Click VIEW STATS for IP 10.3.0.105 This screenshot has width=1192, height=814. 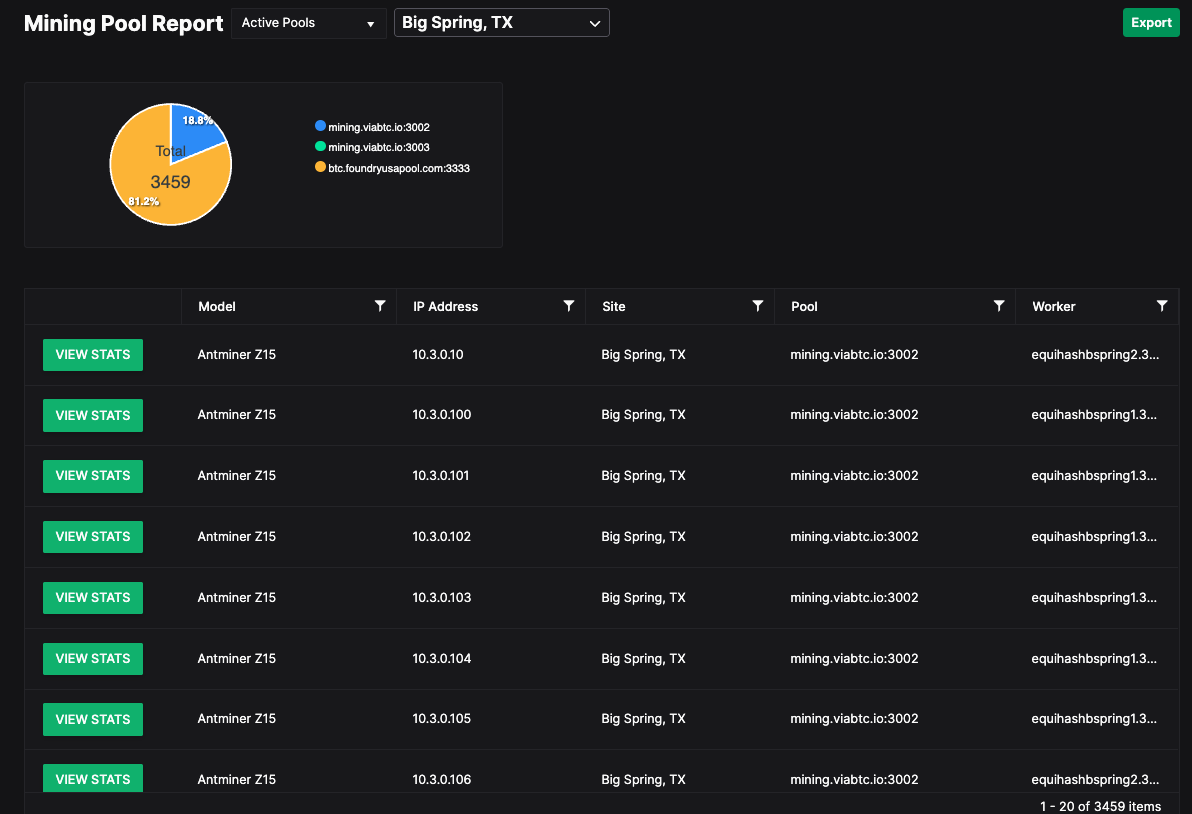point(93,719)
